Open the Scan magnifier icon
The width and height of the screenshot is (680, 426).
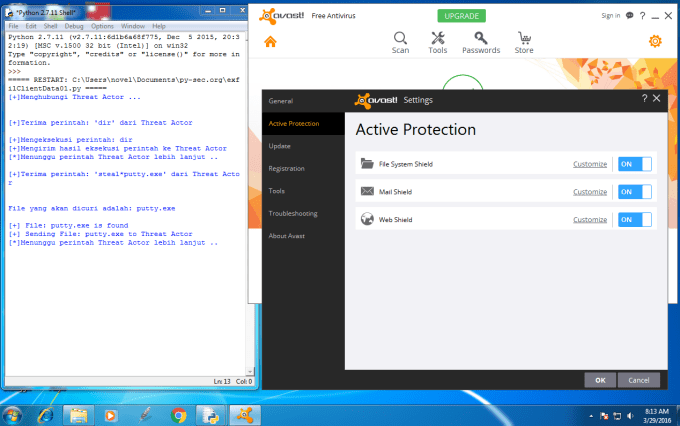(x=400, y=38)
